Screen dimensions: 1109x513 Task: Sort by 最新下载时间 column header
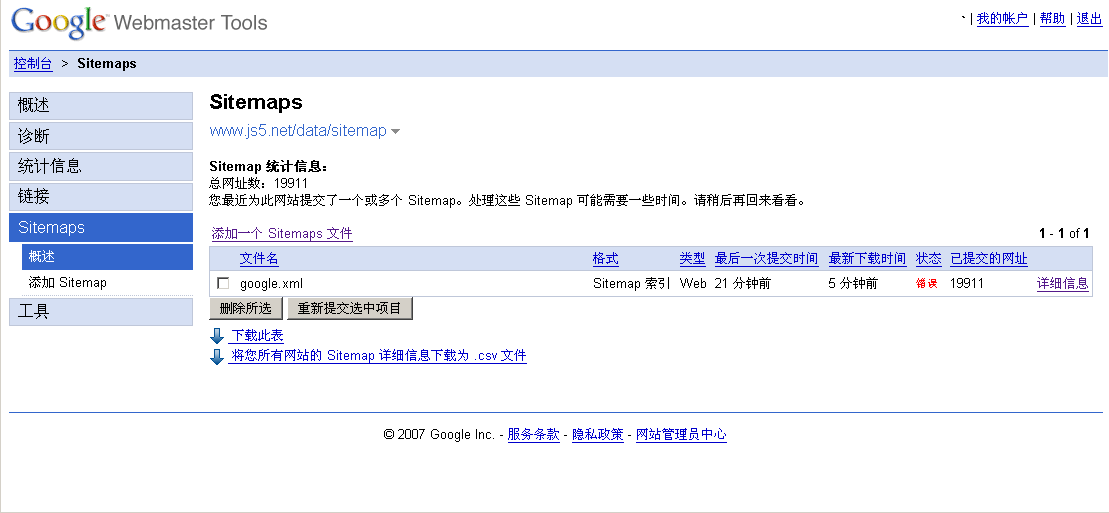pos(867,259)
